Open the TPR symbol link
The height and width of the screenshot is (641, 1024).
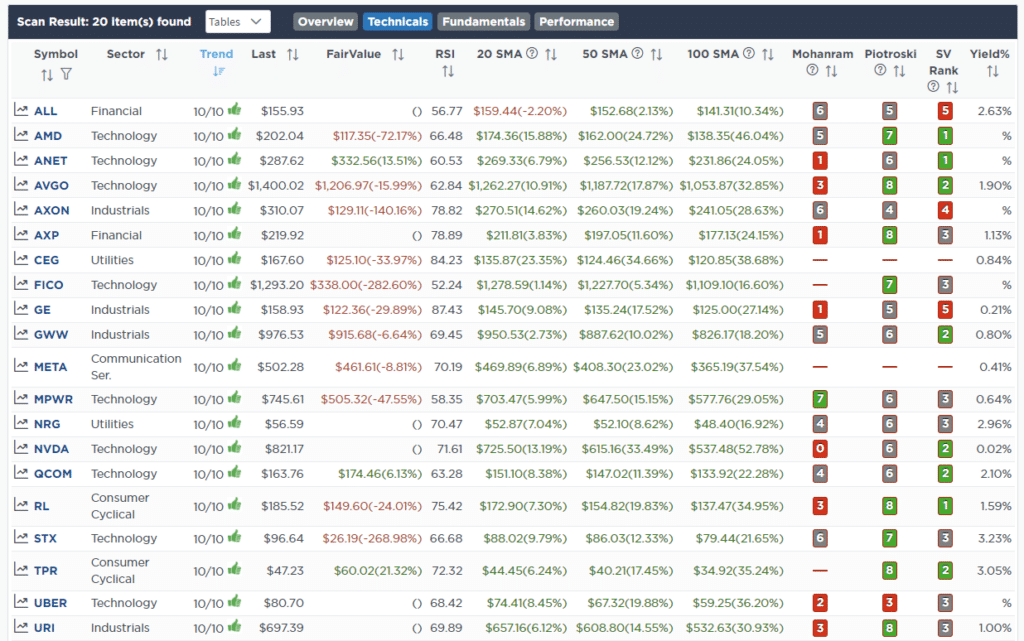pos(46,571)
